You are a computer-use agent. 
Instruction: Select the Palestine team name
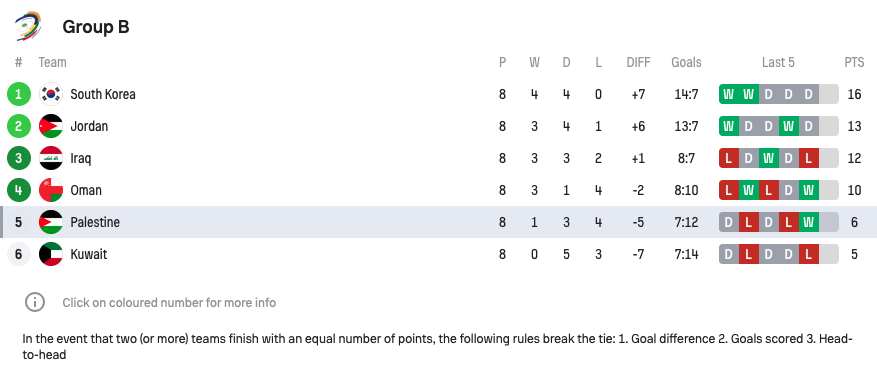click(95, 222)
